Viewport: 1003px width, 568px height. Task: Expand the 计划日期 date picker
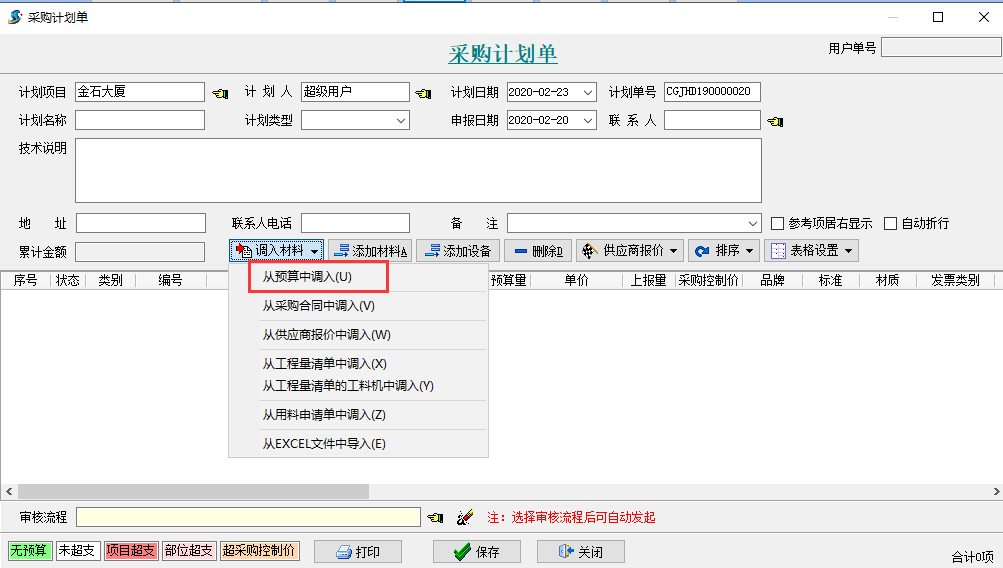coord(588,92)
